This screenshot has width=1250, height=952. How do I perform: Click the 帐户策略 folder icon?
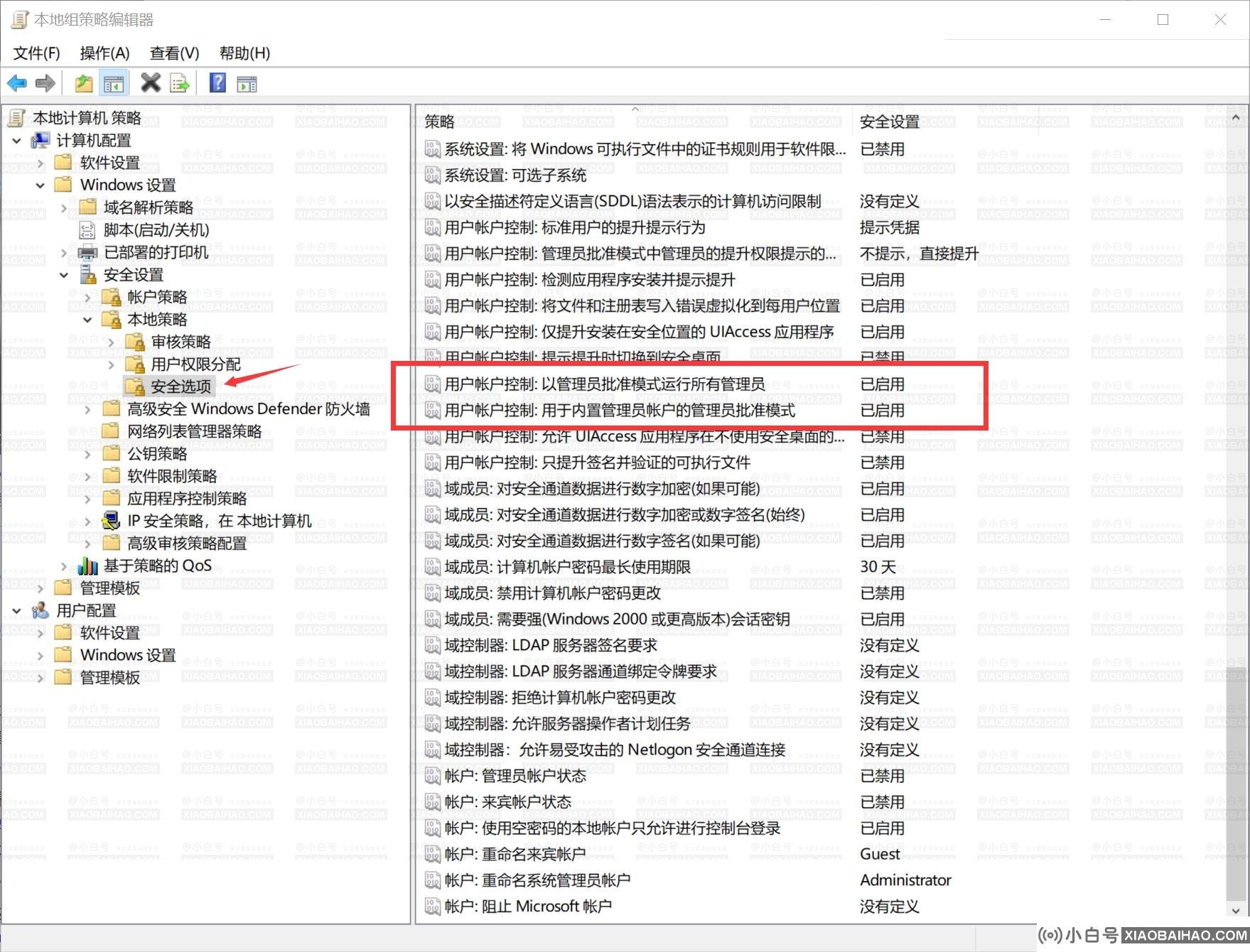pyautogui.click(x=111, y=297)
